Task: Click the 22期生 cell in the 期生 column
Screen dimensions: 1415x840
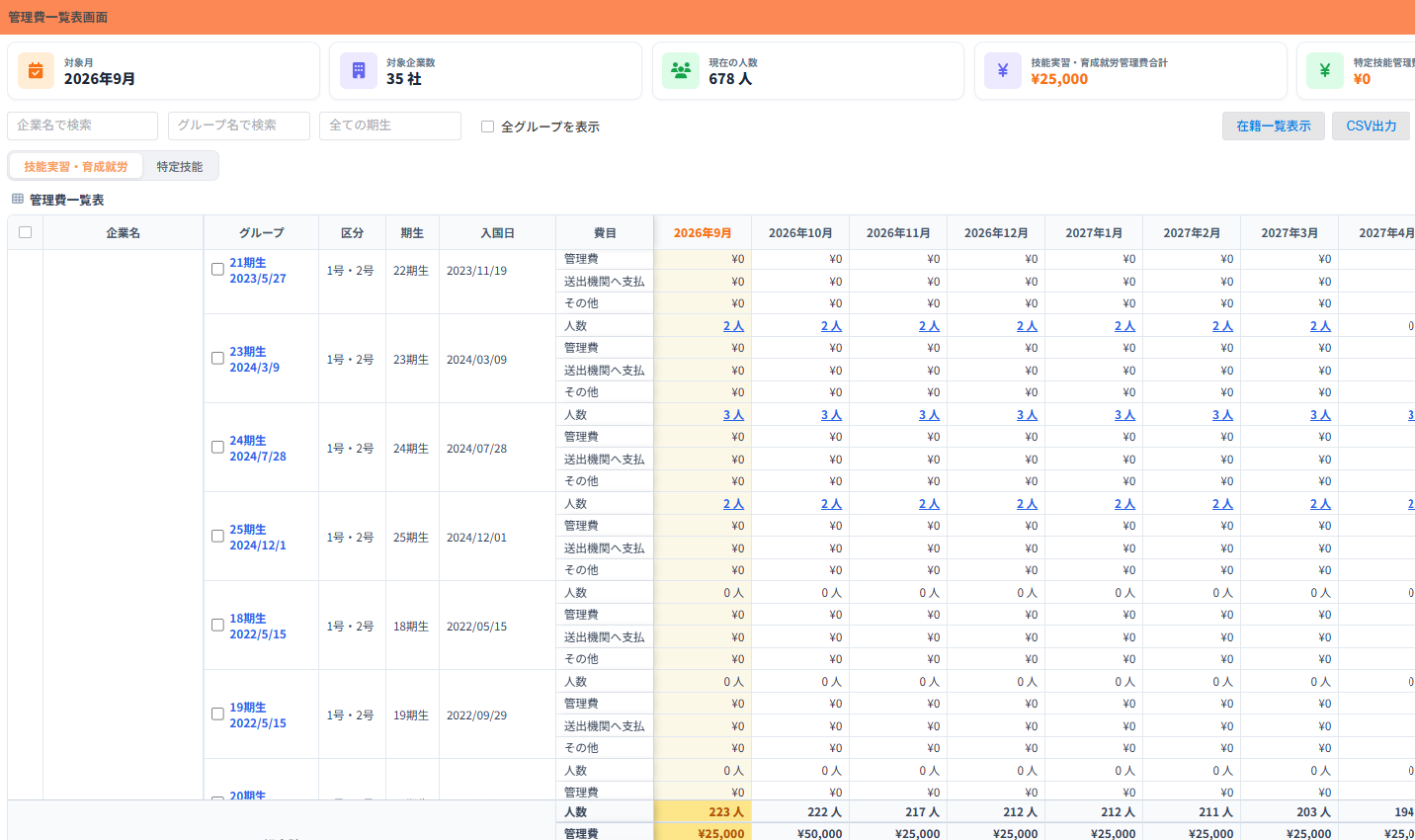Action: [x=411, y=271]
